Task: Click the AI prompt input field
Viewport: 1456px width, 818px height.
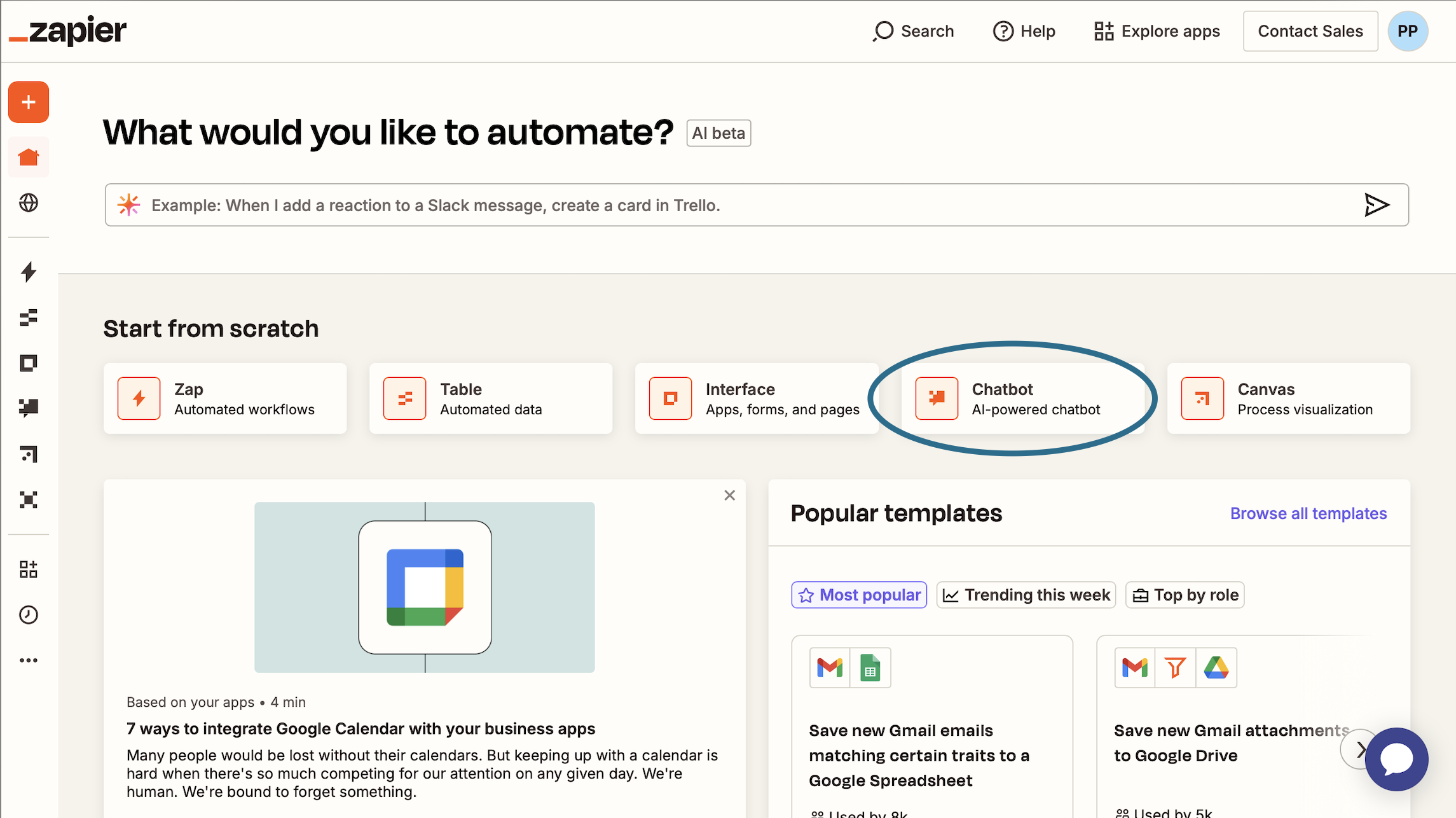Action: tap(757, 205)
